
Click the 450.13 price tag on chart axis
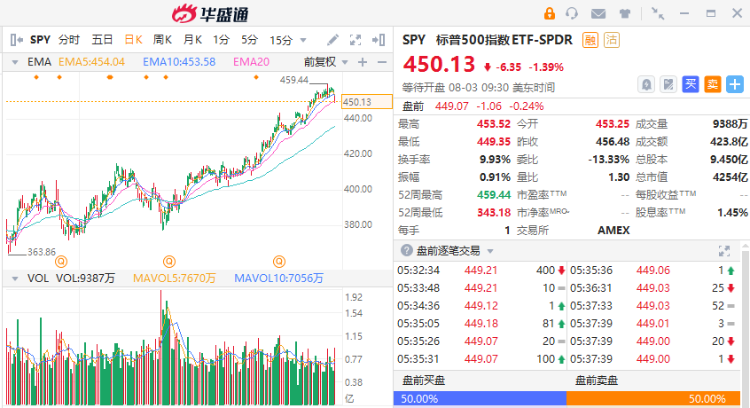366,102
